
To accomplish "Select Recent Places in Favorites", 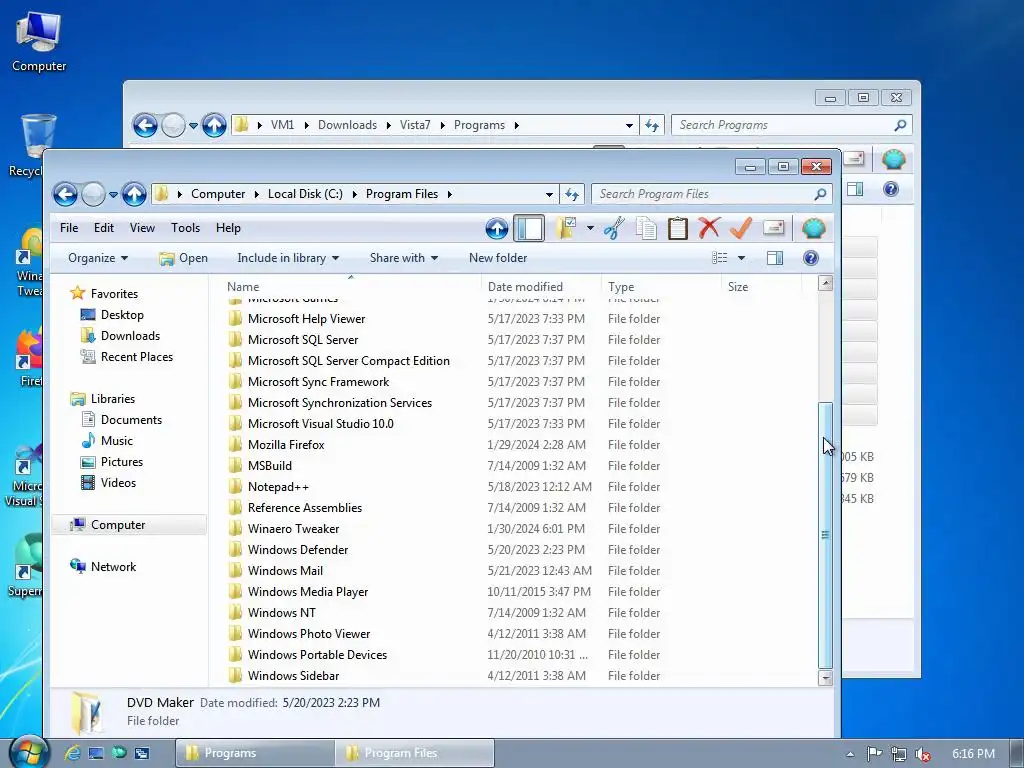I will click(136, 357).
